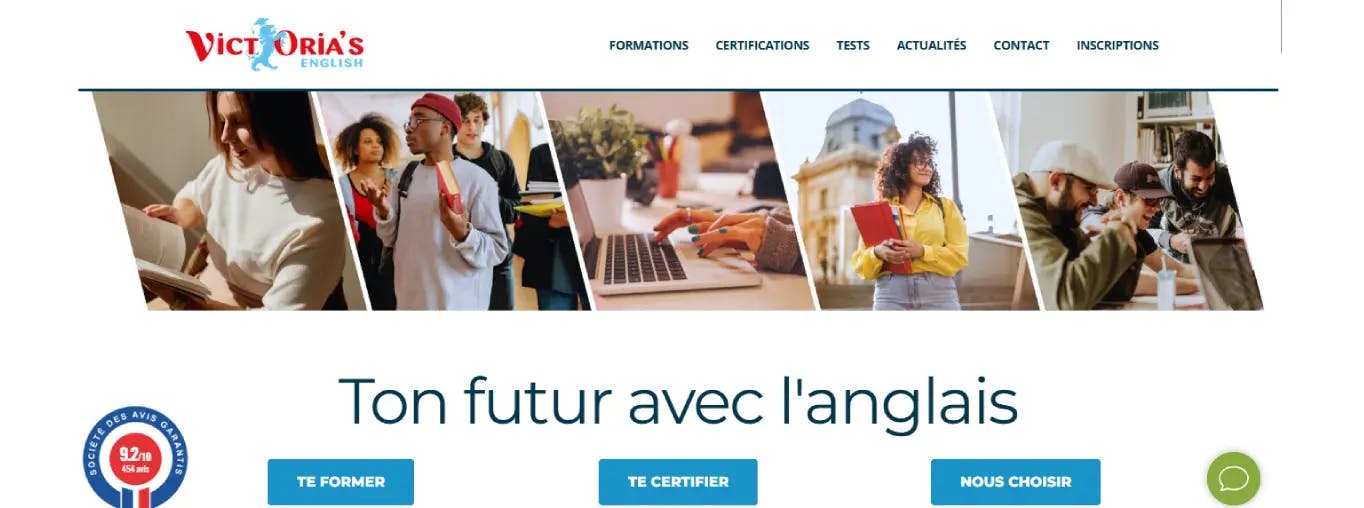1364x508 pixels.
Task: Click the 9.2/10 rating red circle
Action: pos(135,459)
